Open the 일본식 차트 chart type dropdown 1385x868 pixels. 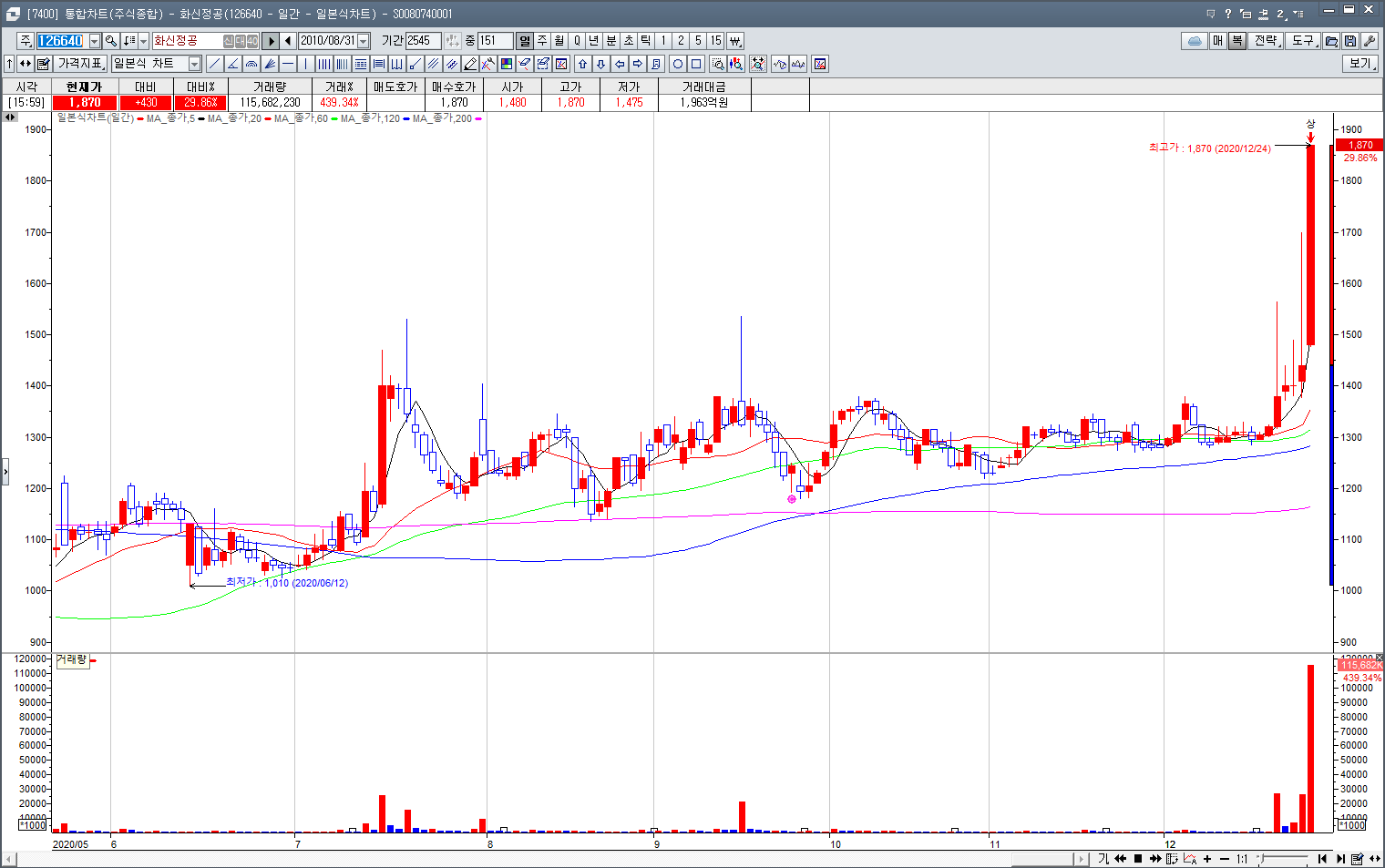[x=194, y=64]
